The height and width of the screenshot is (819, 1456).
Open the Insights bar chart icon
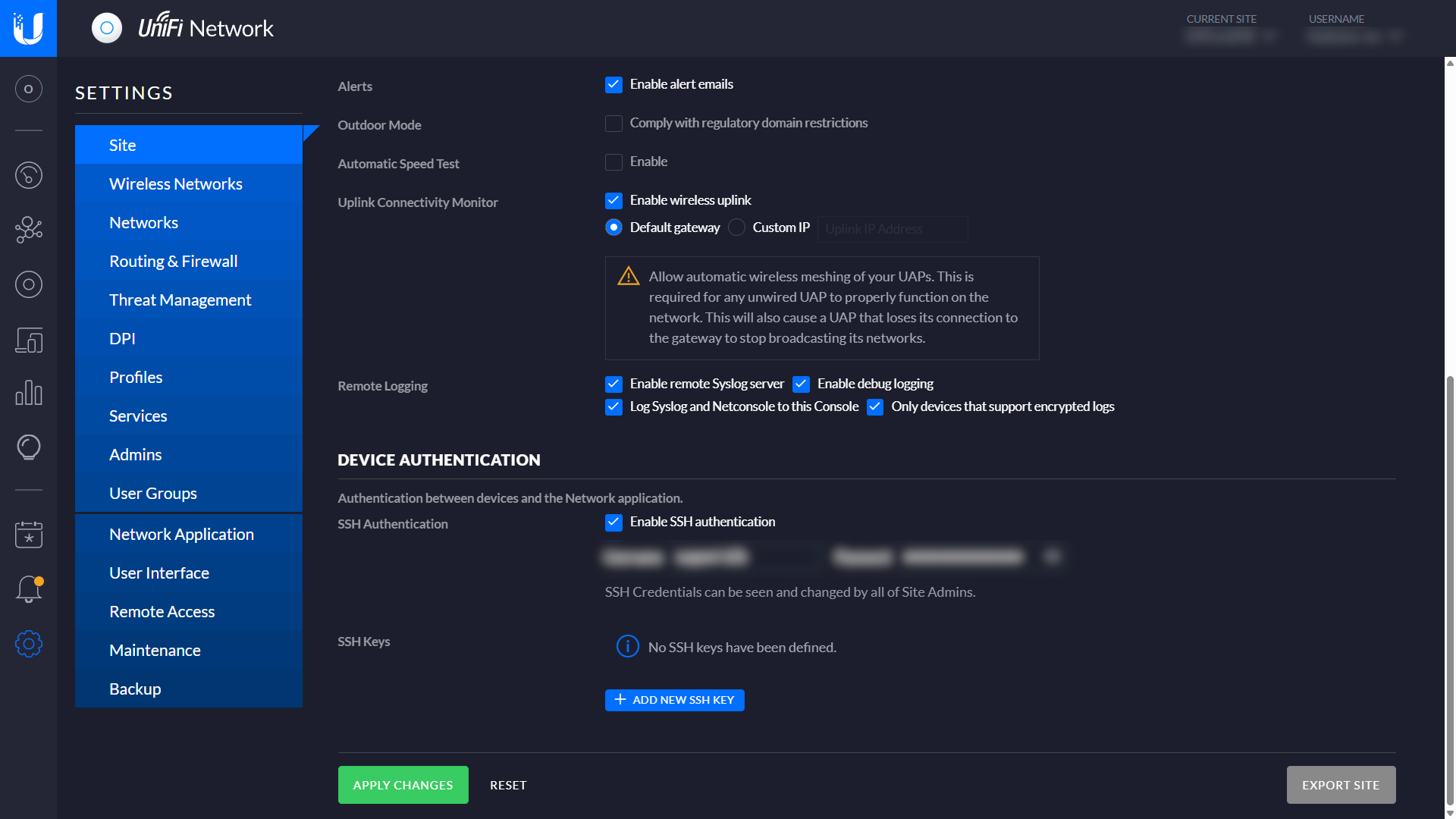tap(28, 392)
